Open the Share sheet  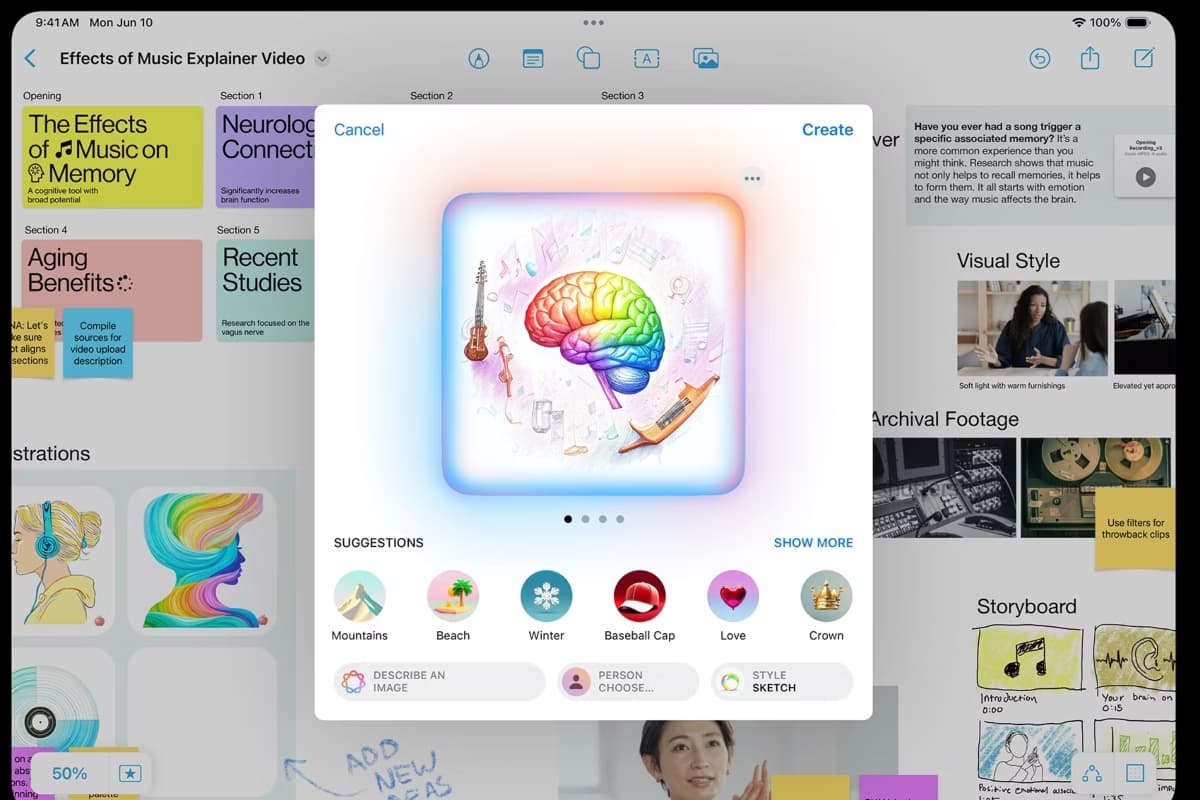point(1089,58)
